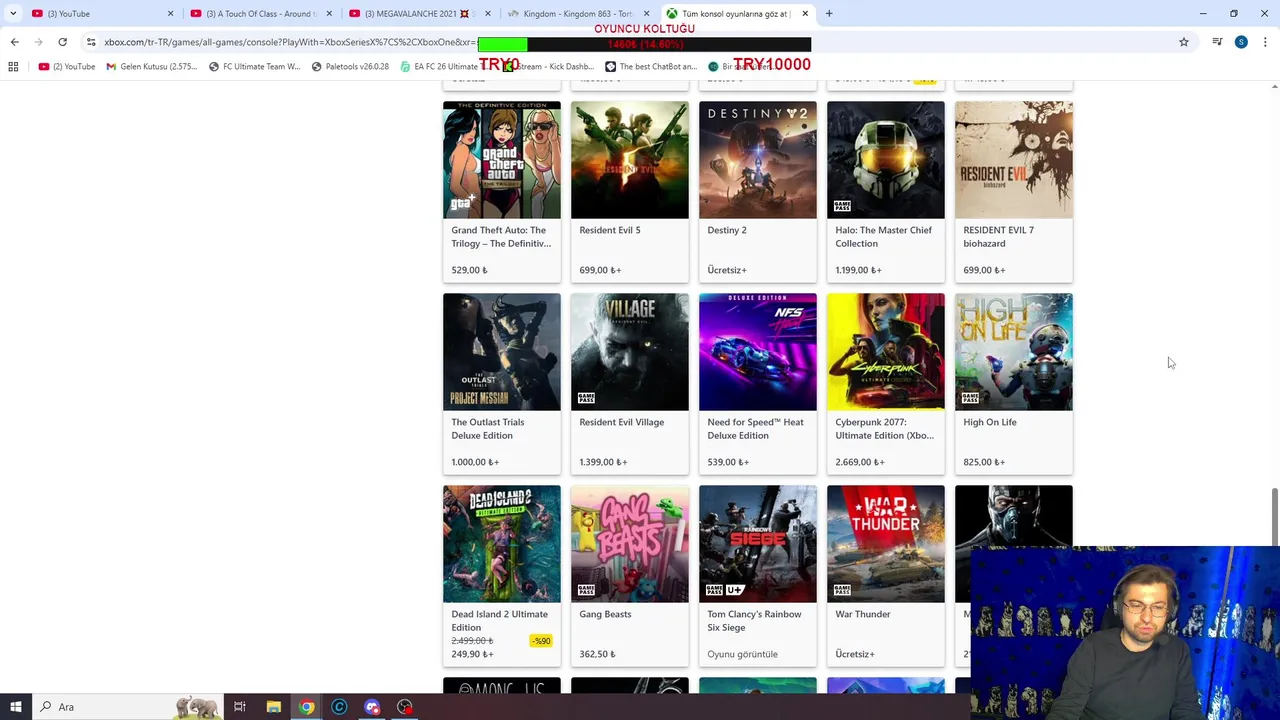Open Grand Theft Auto Trilogy game card

coord(502,191)
